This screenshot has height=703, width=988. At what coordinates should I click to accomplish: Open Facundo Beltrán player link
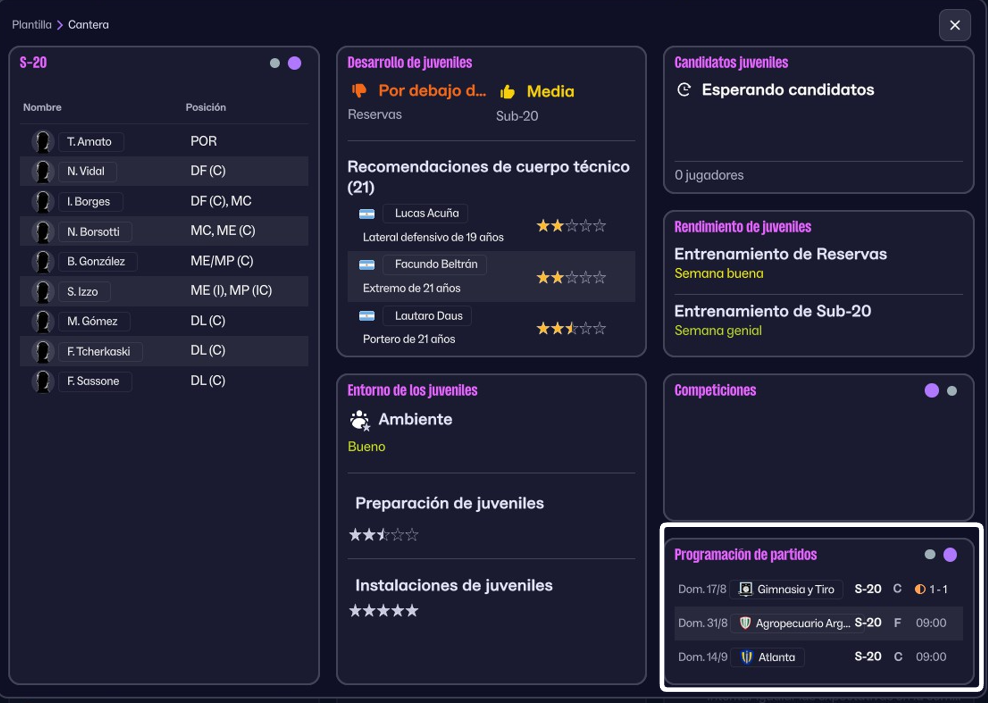[435, 264]
